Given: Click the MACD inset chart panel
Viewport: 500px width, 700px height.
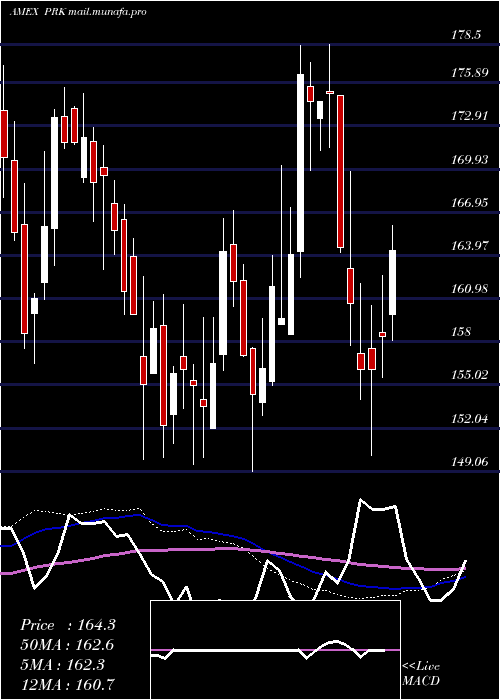Looking at the screenshot, I should (x=275, y=650).
